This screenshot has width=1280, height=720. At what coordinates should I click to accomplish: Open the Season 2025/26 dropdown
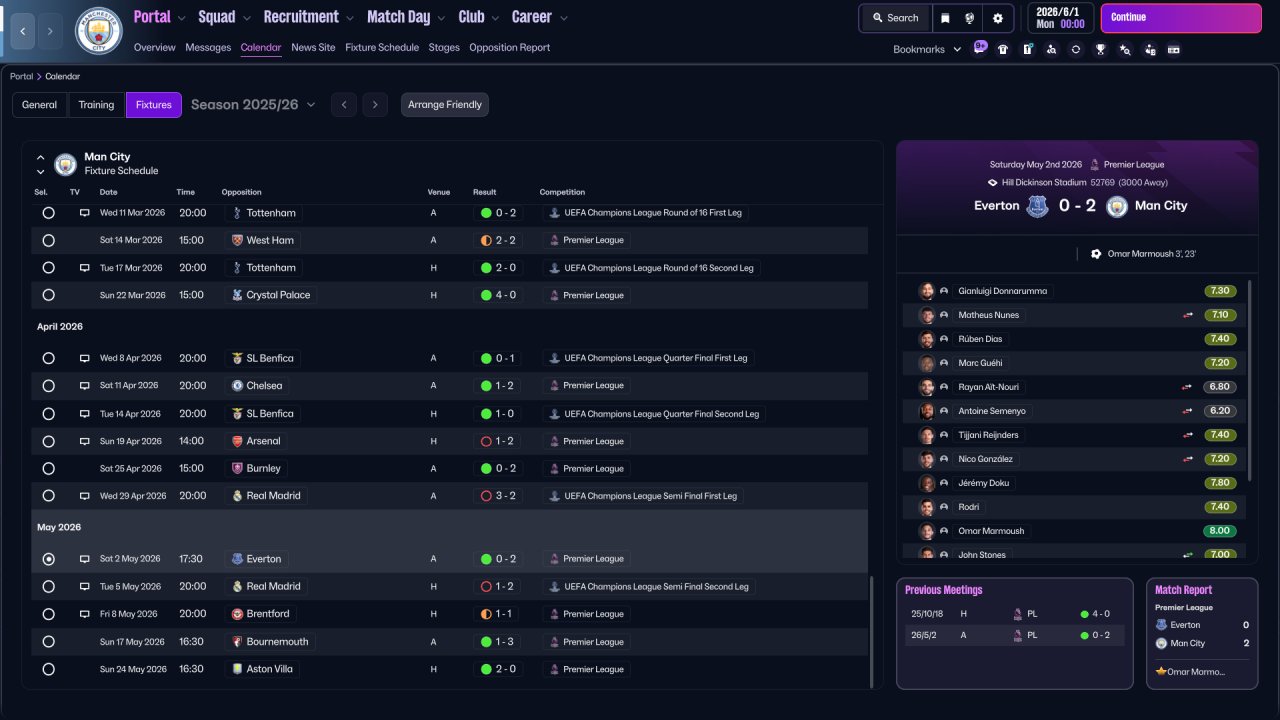(253, 104)
